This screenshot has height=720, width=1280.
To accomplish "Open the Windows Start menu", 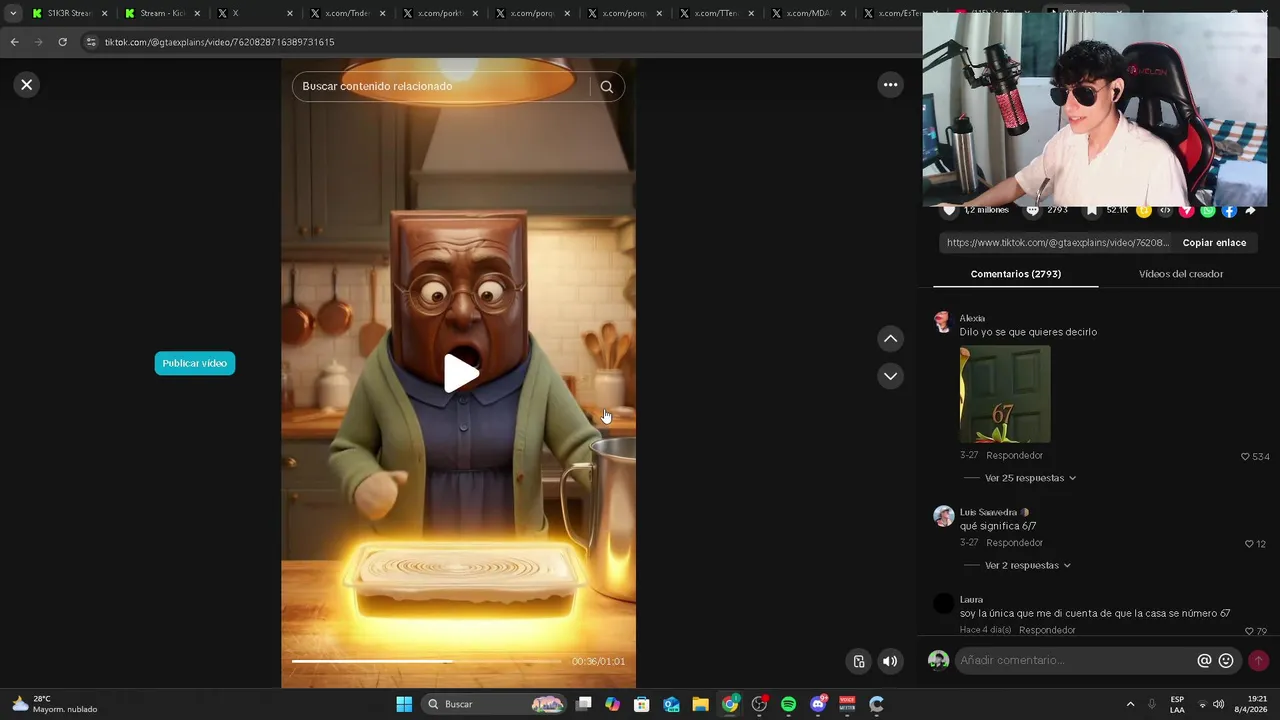I will (404, 704).
